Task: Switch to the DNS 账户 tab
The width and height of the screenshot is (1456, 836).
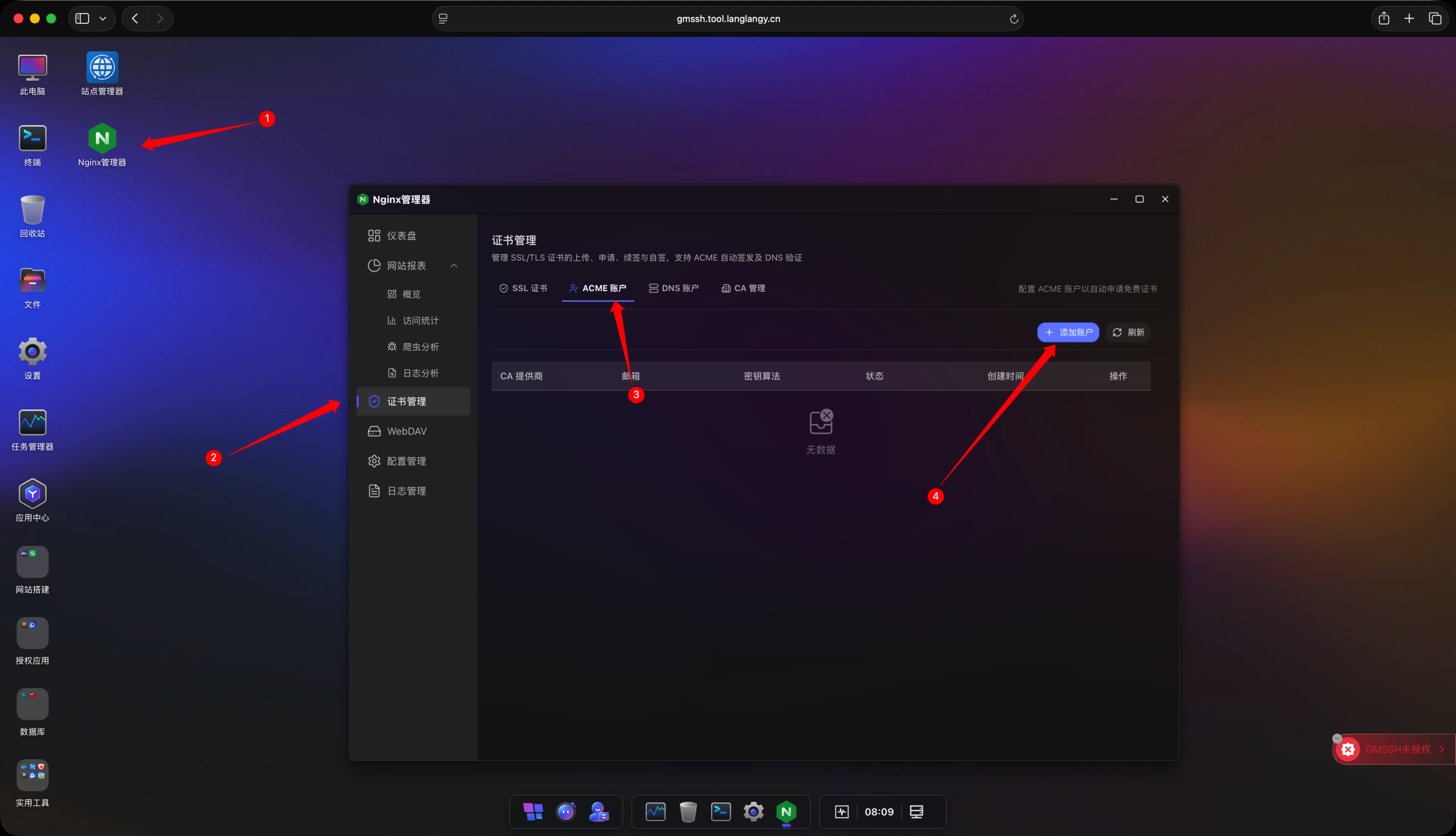Action: [x=673, y=288]
